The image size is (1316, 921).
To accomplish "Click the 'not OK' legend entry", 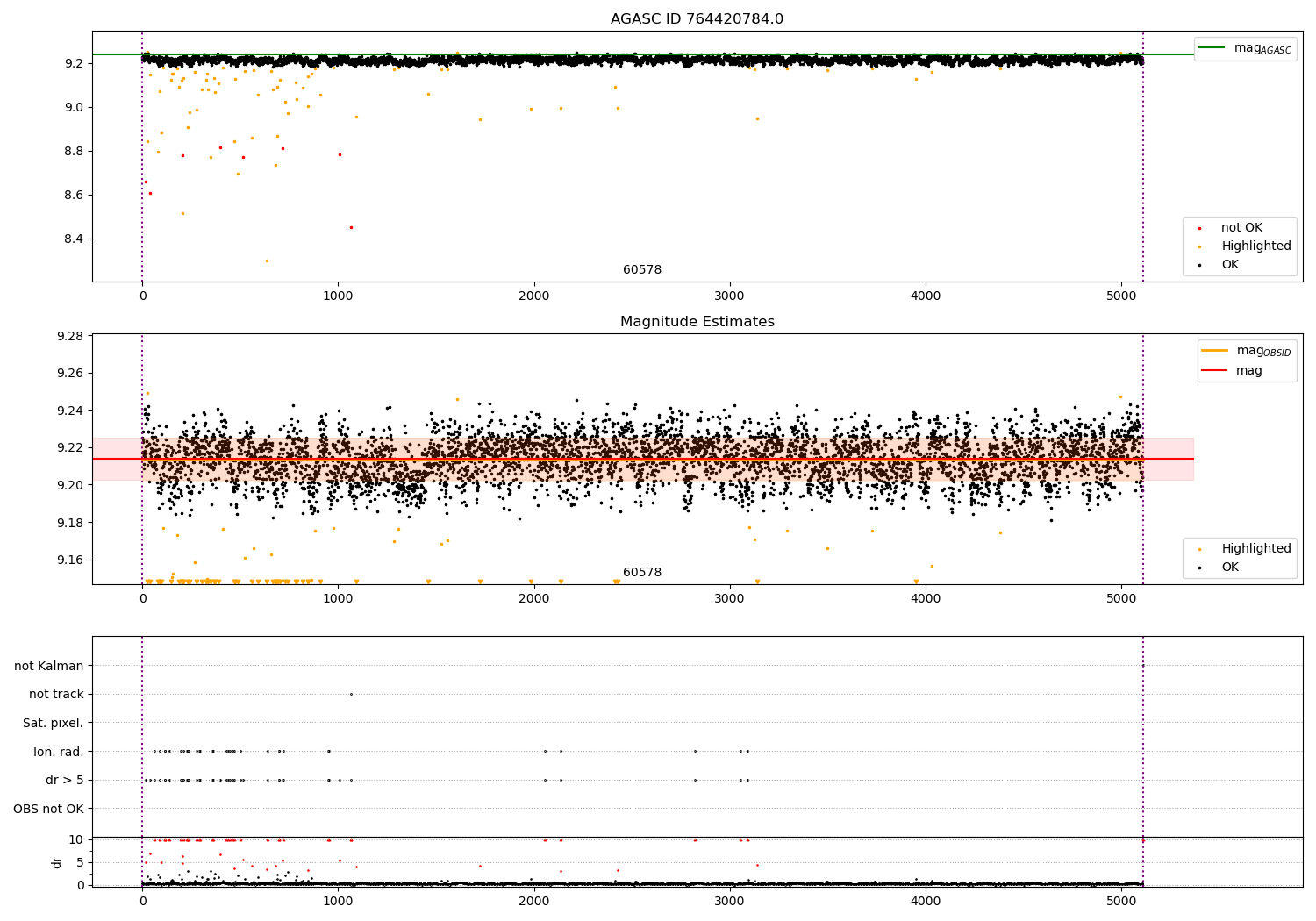I will pos(1241,228).
